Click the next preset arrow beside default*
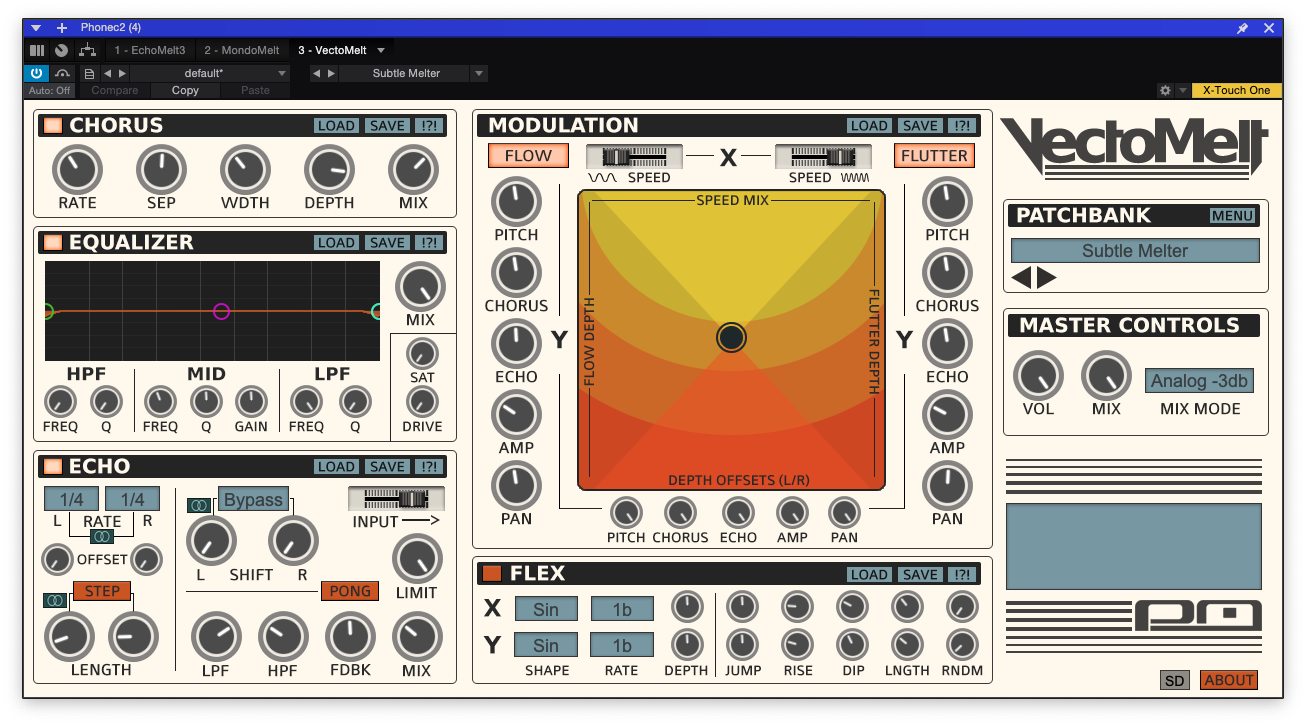 (123, 73)
